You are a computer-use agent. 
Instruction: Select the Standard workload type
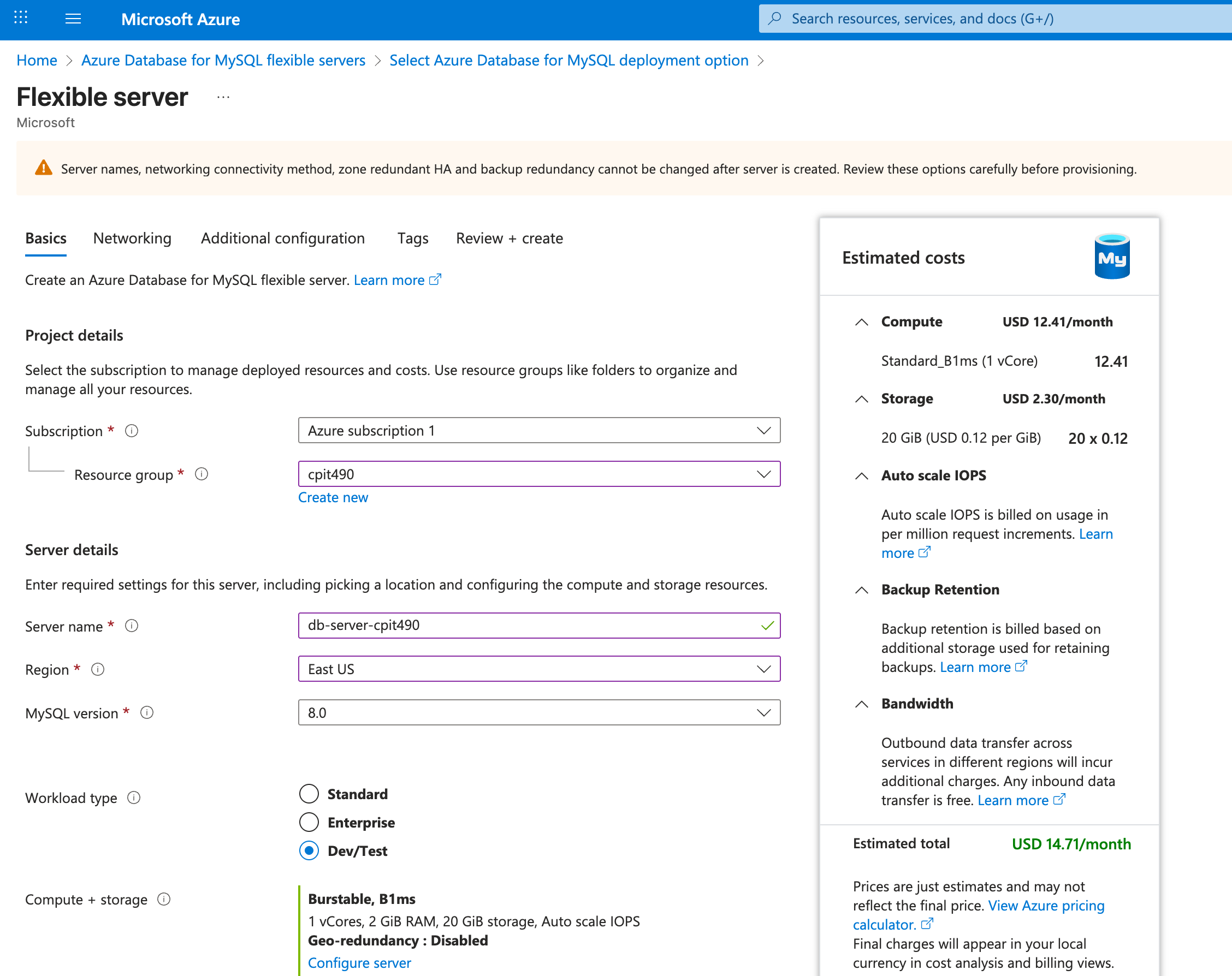[309, 794]
